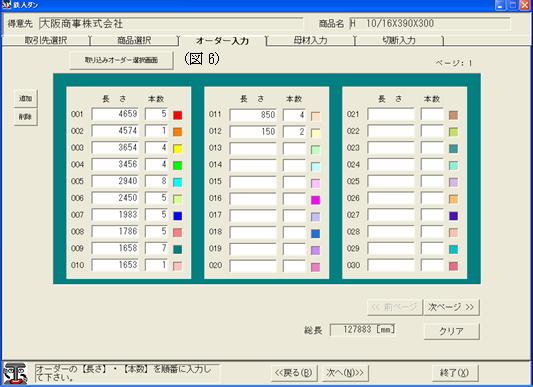Click the 本数 field of row 012

(294, 131)
